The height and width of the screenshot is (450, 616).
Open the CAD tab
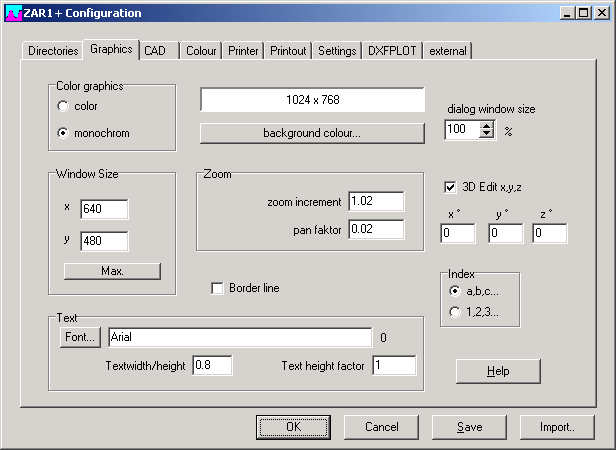155,51
